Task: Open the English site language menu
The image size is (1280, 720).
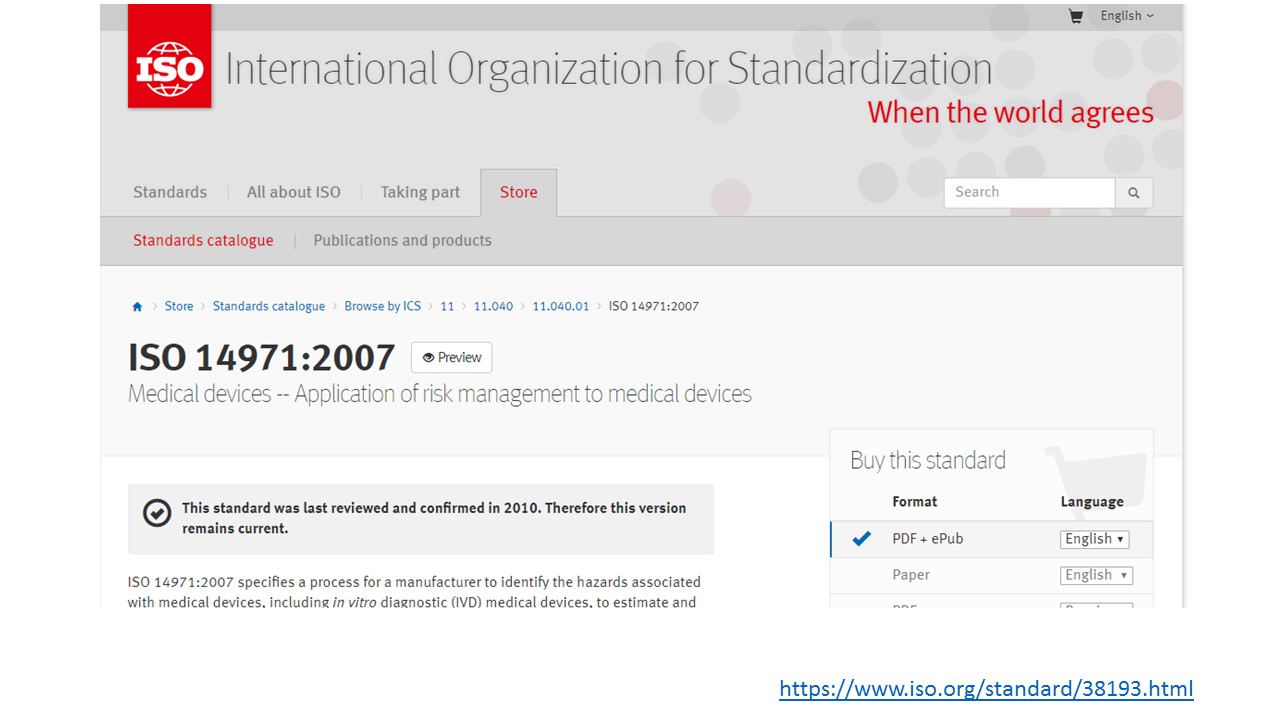Action: [1127, 16]
